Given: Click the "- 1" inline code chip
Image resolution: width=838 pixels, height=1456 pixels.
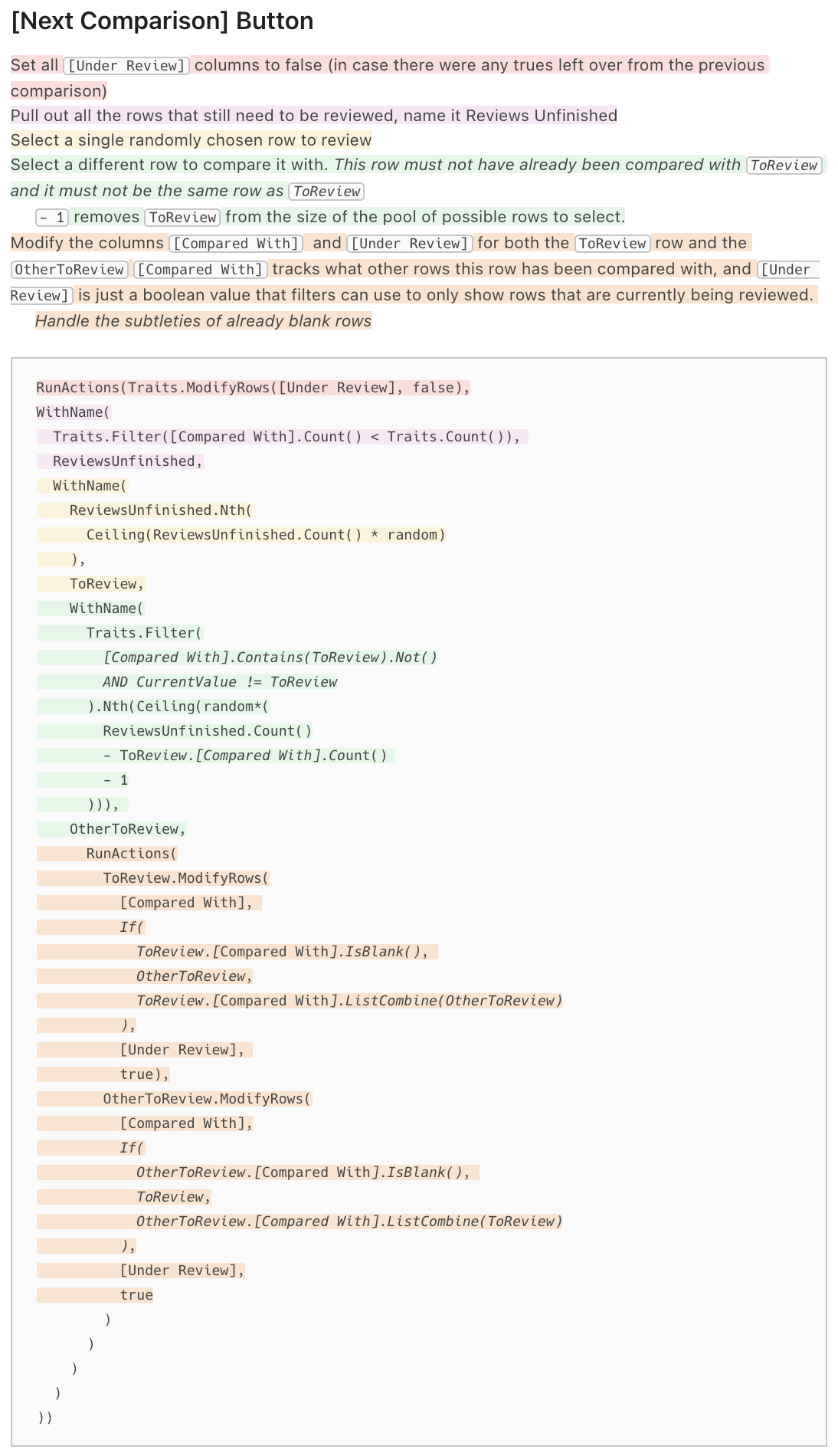Looking at the screenshot, I should point(52,218).
